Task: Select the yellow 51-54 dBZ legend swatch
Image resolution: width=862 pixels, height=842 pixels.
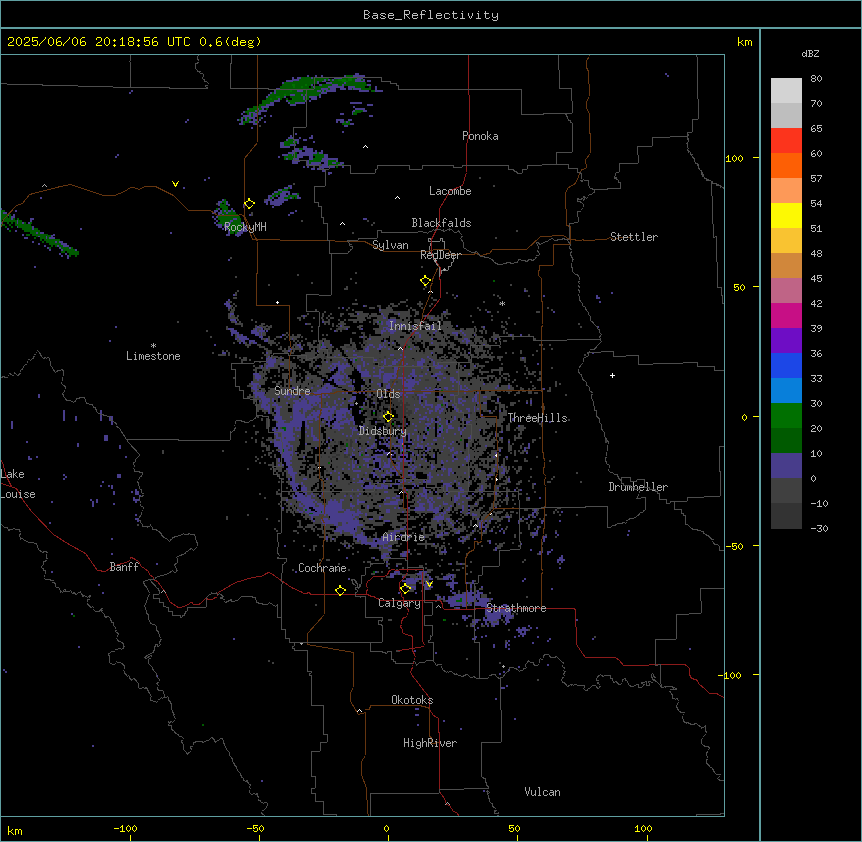Action: [786, 215]
